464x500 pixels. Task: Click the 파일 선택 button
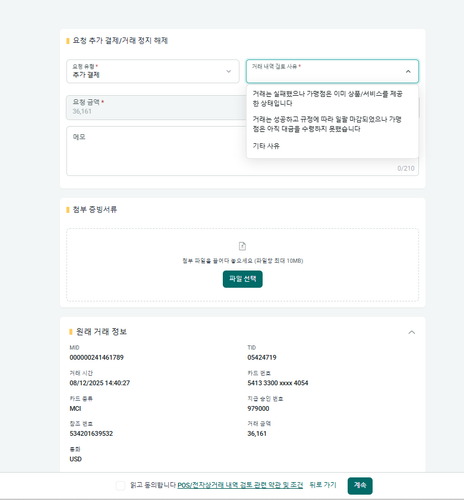(x=242, y=279)
